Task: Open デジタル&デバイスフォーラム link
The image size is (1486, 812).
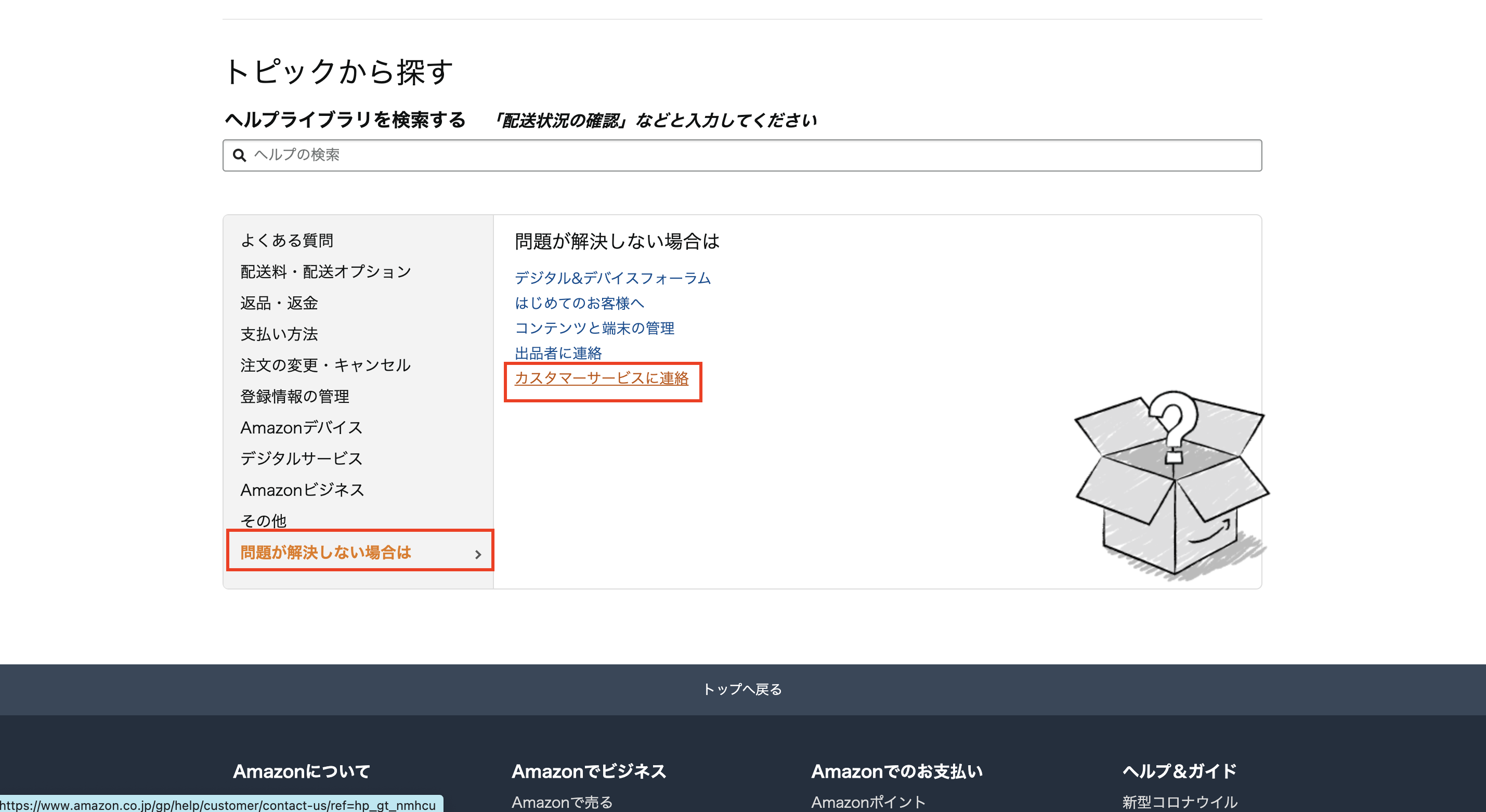Action: coord(612,278)
